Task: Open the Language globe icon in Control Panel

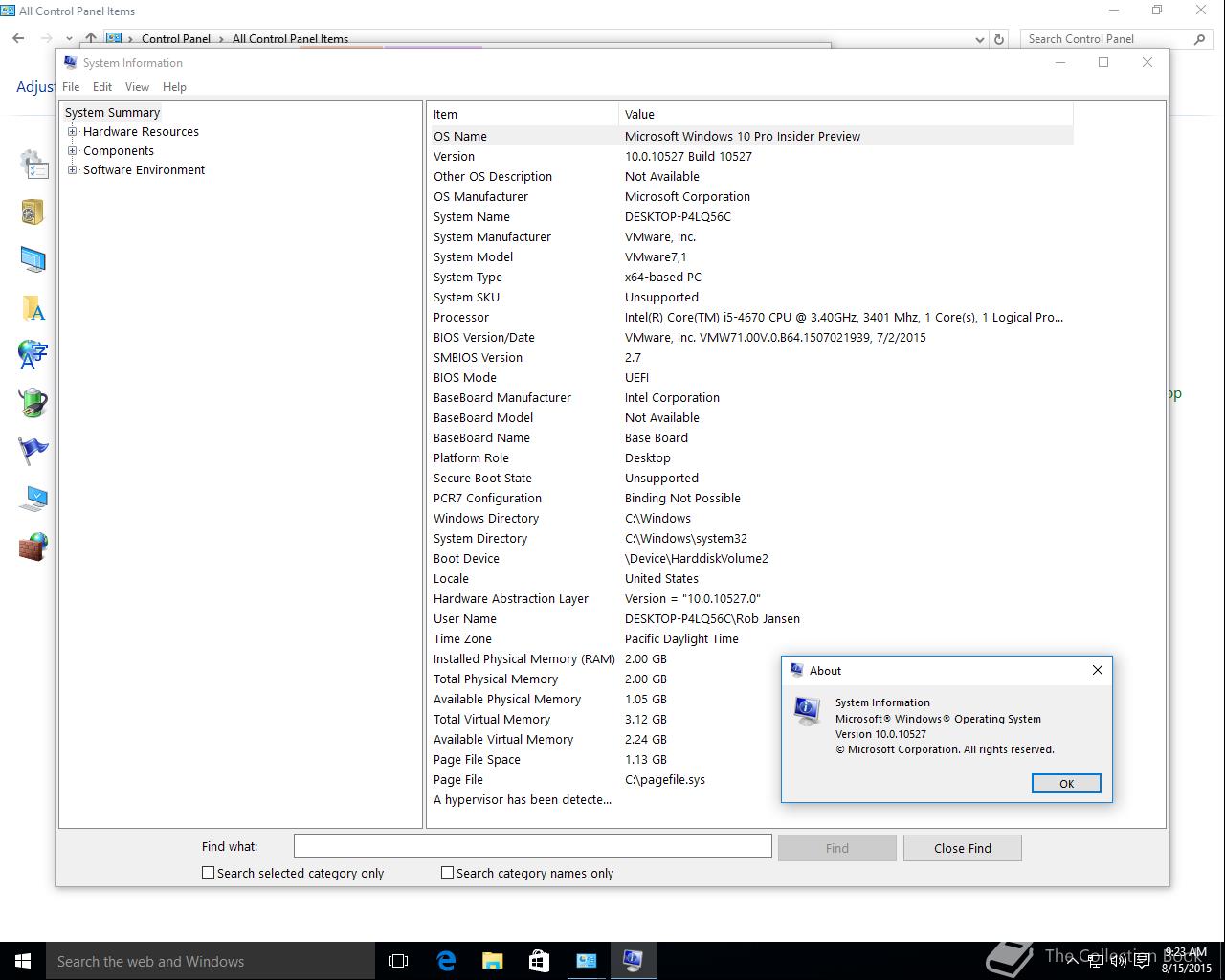Action: pyautogui.click(x=33, y=355)
